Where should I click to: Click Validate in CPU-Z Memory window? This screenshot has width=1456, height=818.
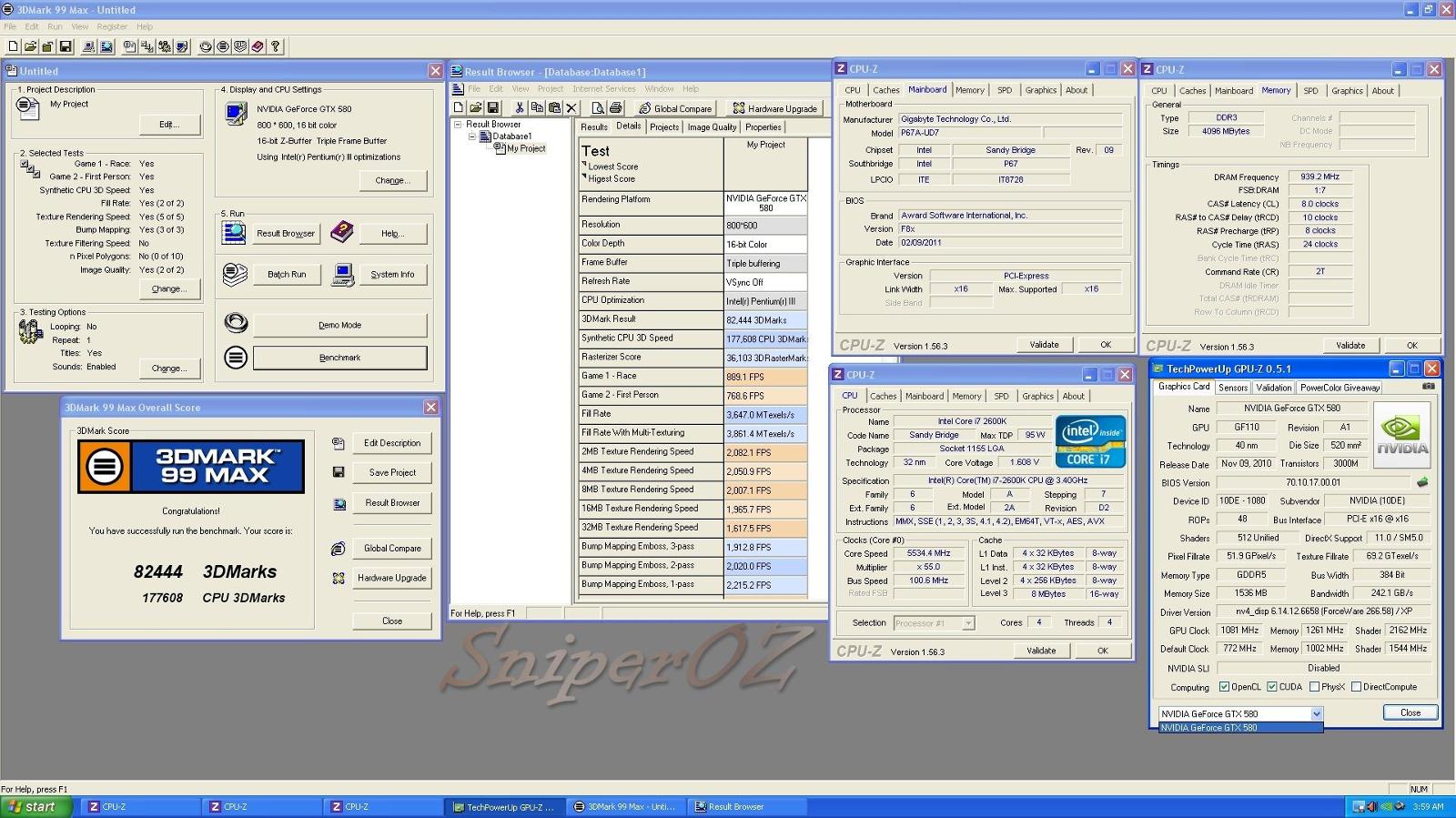(1350, 345)
